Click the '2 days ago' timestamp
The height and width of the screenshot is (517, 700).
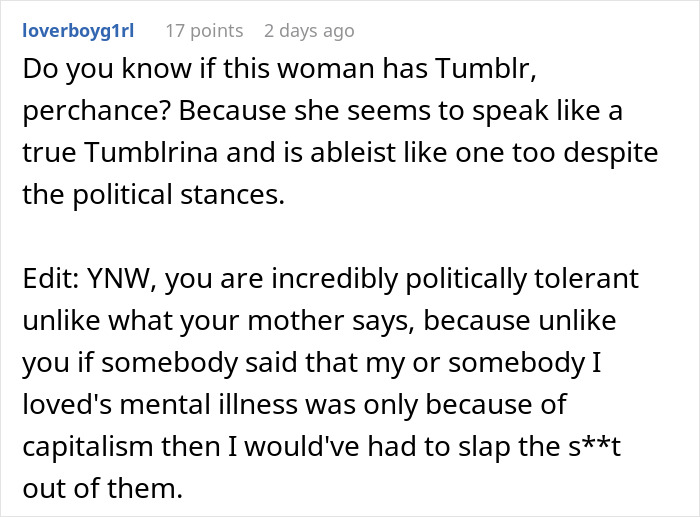[x=308, y=31]
